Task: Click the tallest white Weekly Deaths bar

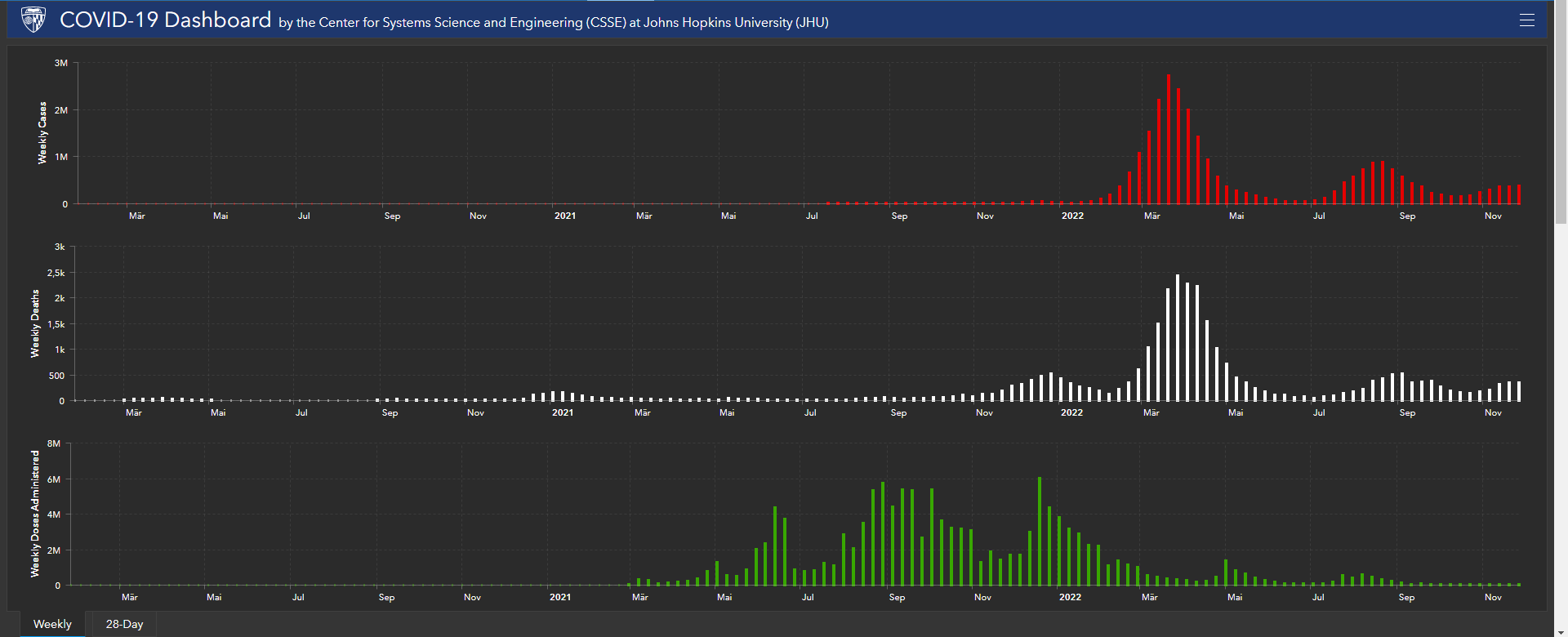Action: [x=1178, y=338]
